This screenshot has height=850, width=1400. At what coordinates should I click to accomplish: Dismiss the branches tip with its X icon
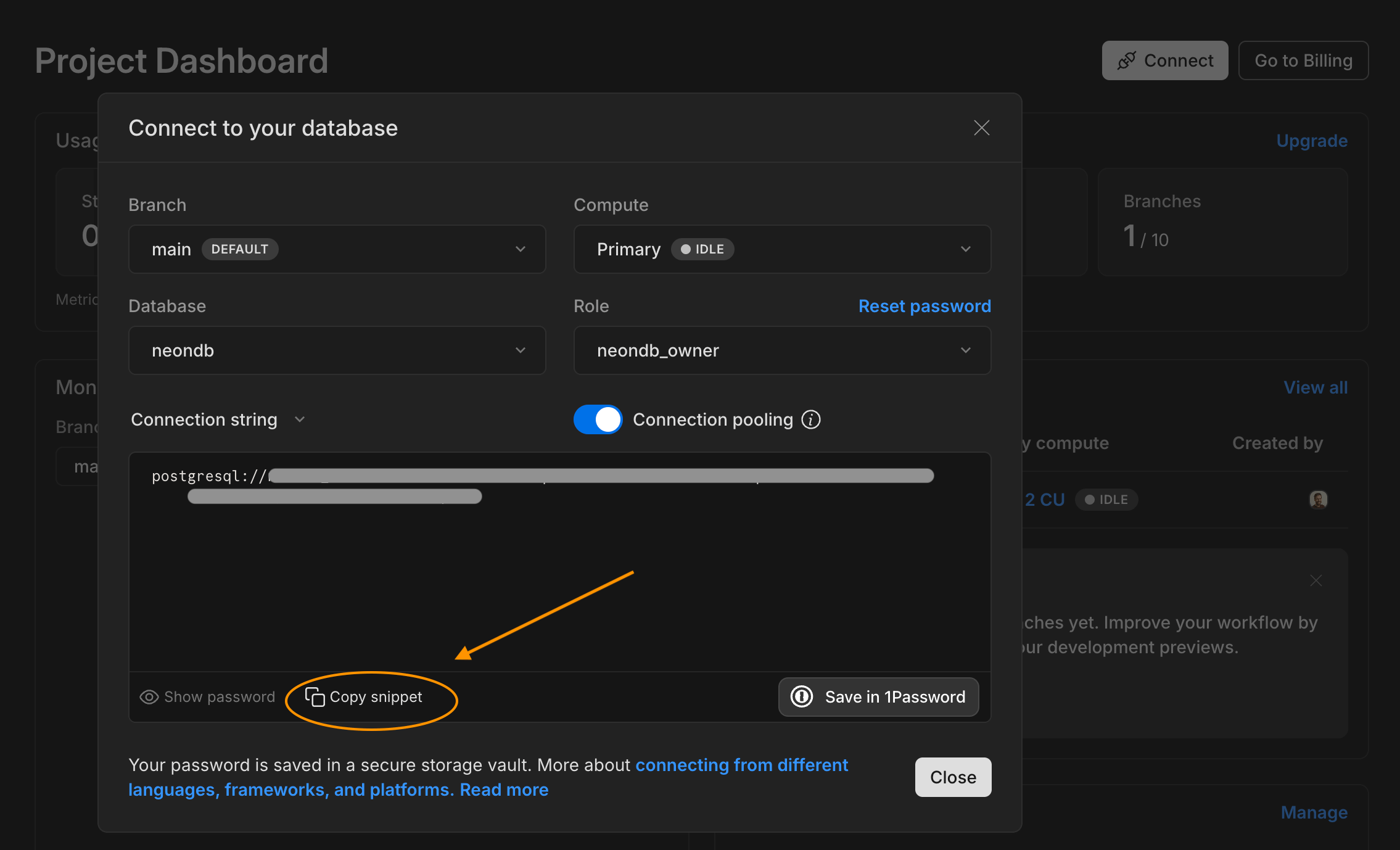[x=1316, y=580]
